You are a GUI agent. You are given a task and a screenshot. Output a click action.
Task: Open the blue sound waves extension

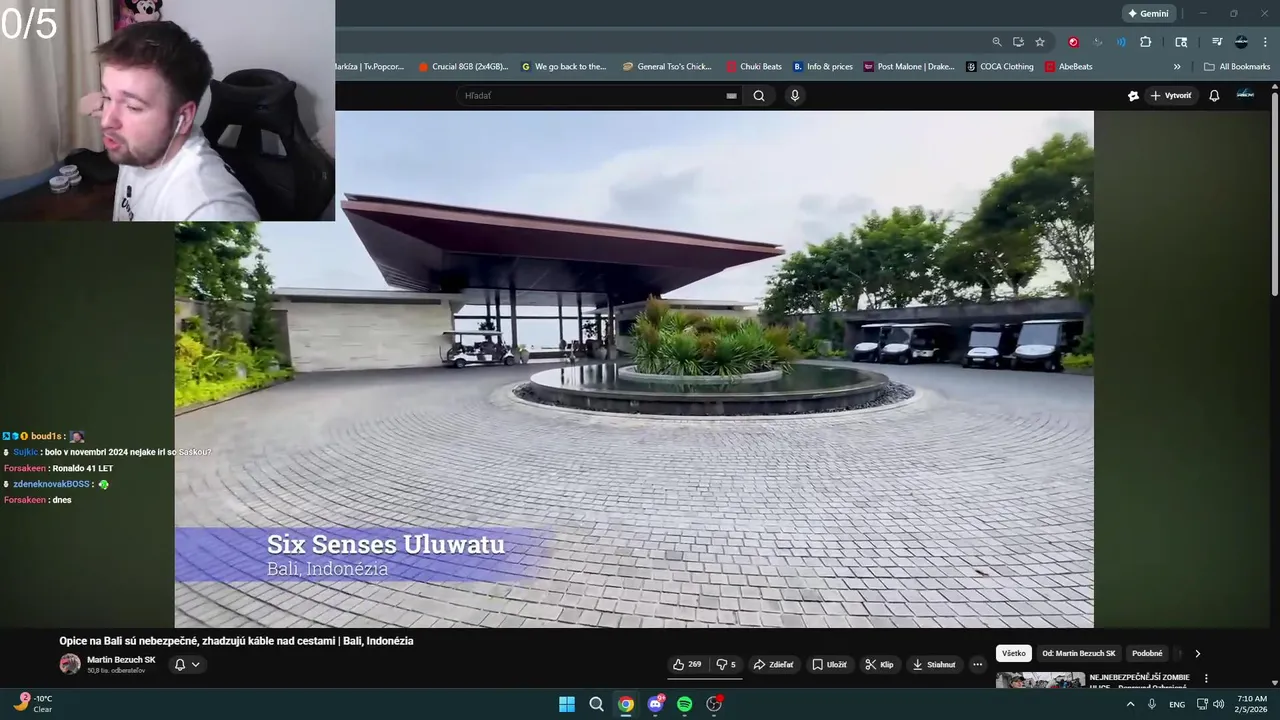pos(1121,42)
